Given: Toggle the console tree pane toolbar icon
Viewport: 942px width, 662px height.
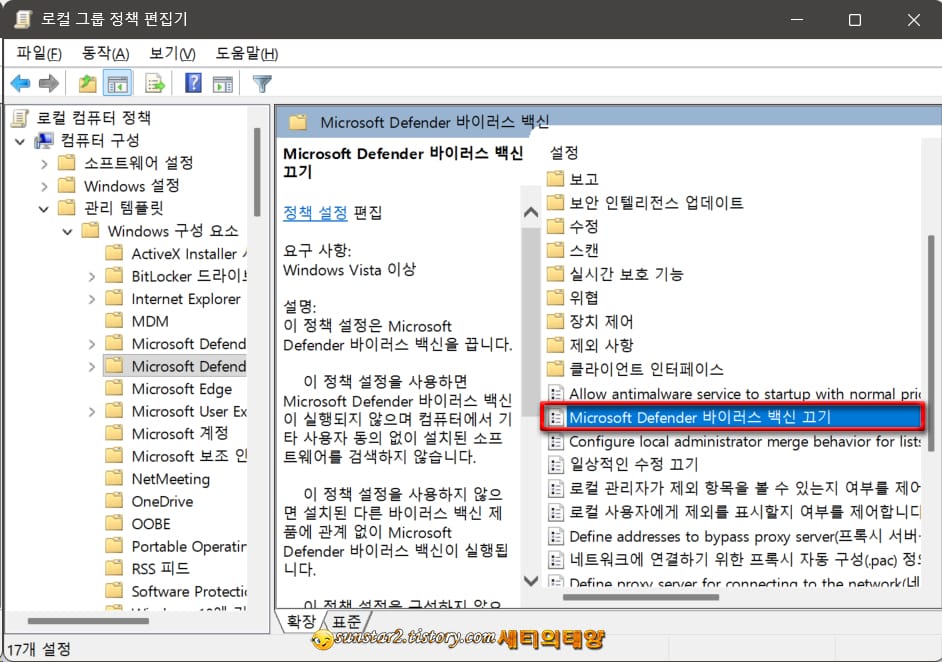Looking at the screenshot, I should click(x=118, y=83).
